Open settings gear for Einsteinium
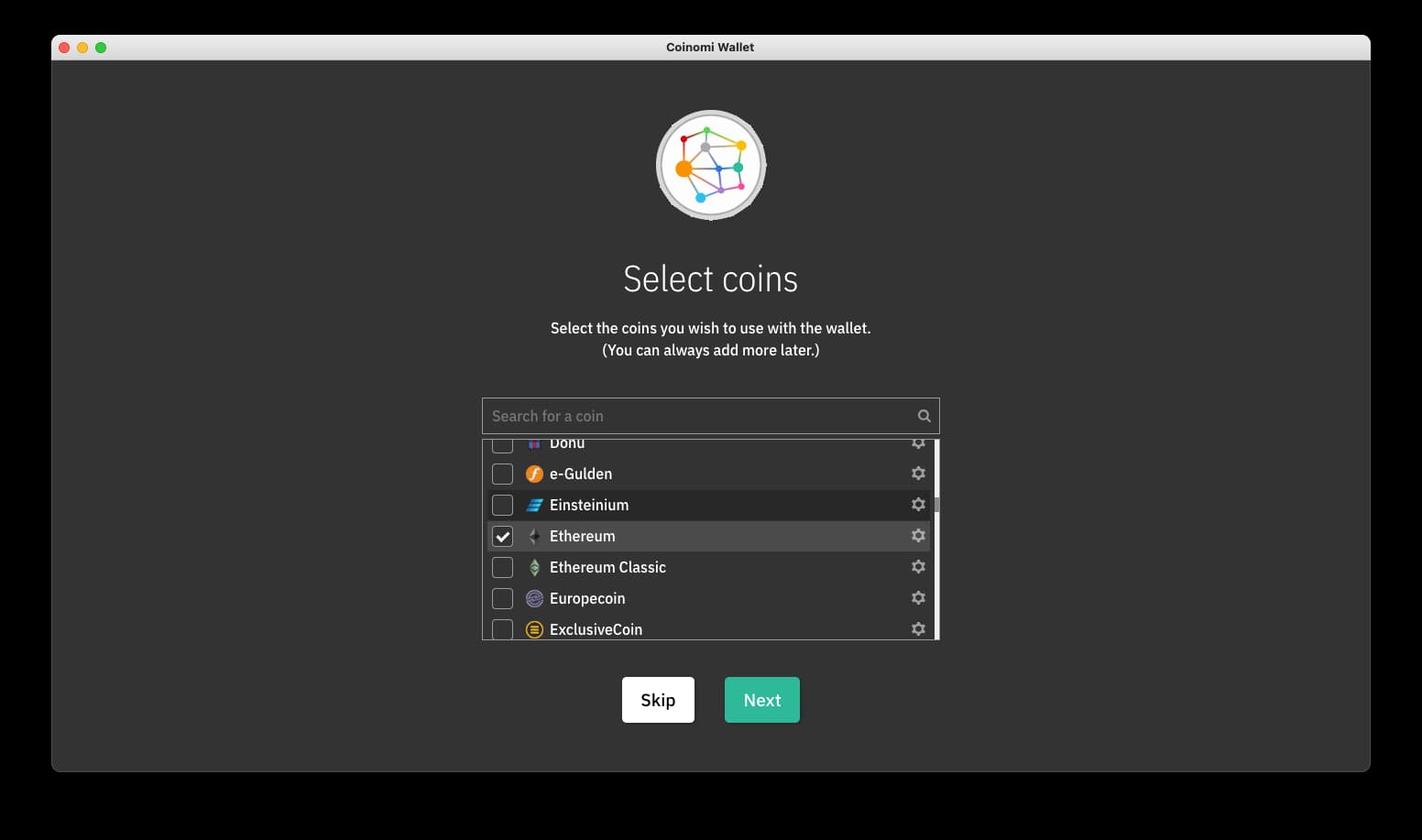 (918, 505)
